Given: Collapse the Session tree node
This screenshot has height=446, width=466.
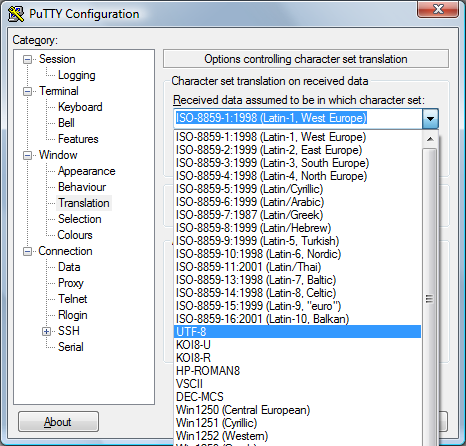Looking at the screenshot, I should 27,60.
